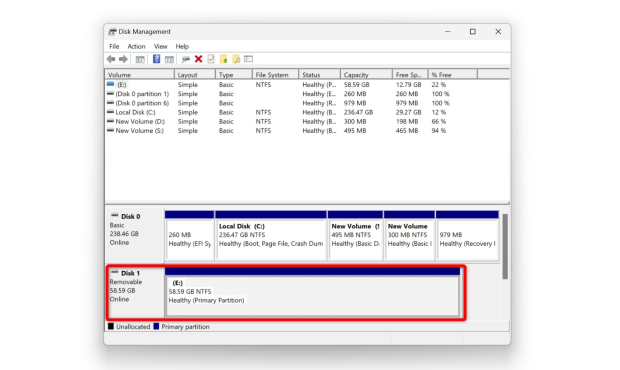Click the 198 MB free space cell
This screenshot has width=620, height=370.
click(407, 121)
